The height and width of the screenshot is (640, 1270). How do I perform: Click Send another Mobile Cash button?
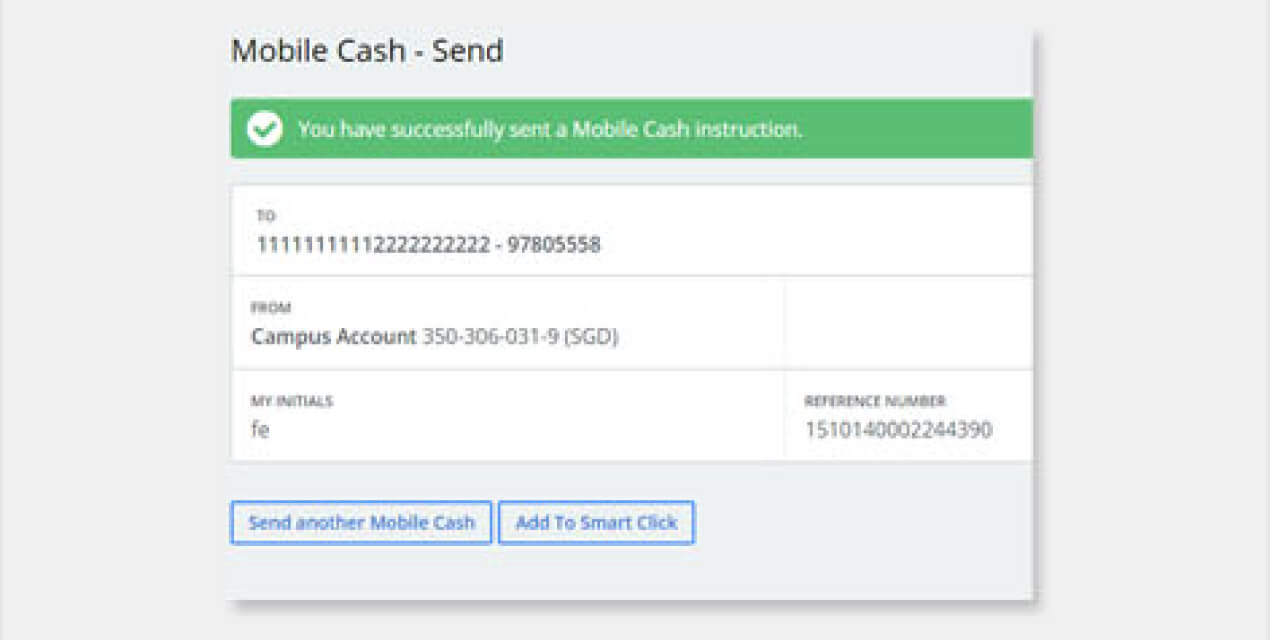click(x=361, y=522)
